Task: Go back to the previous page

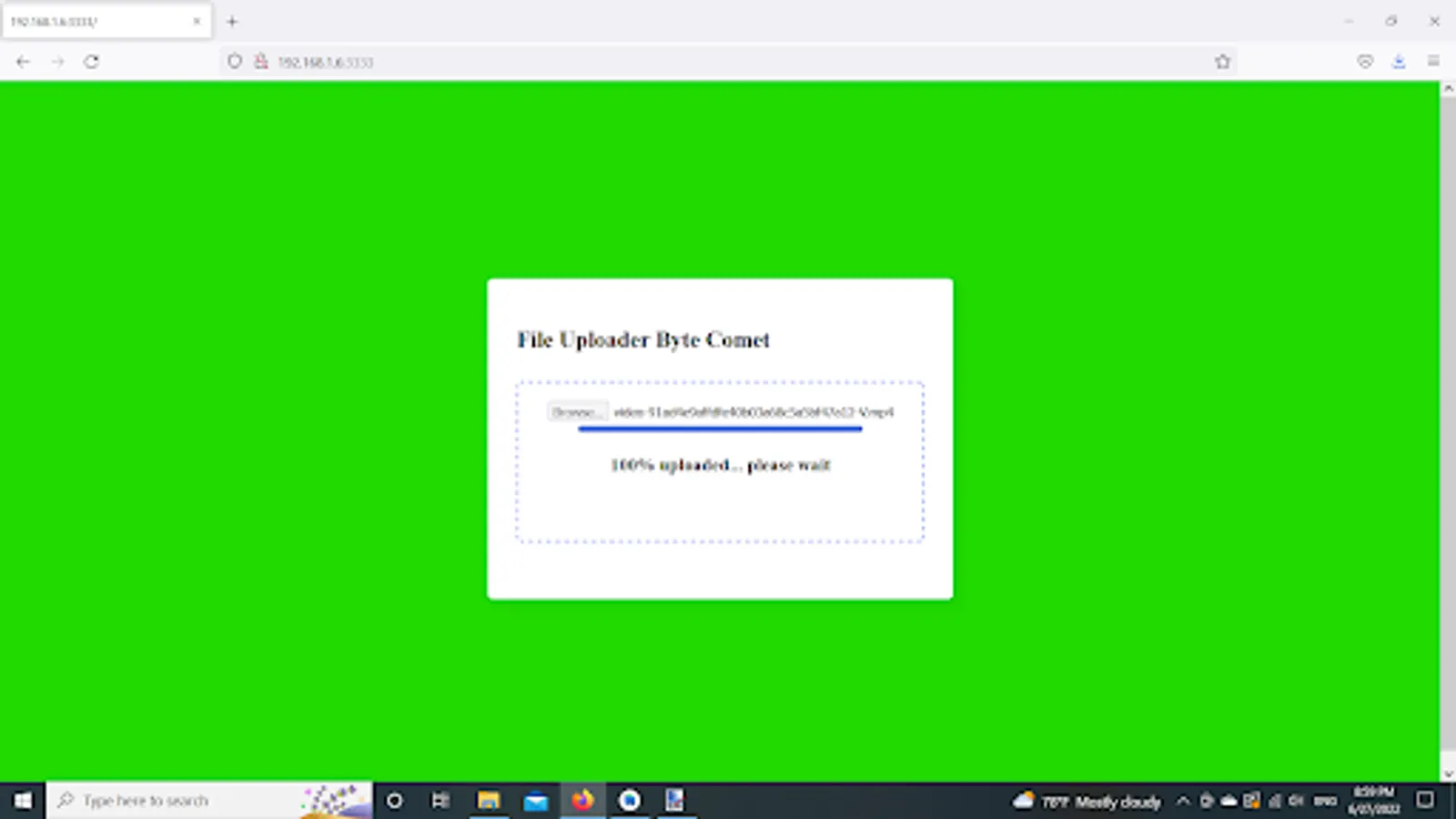Action: point(24,62)
